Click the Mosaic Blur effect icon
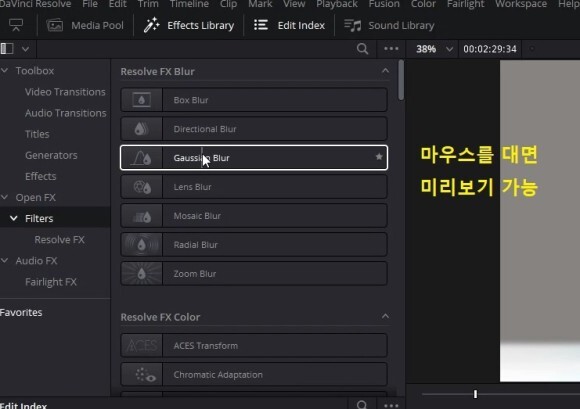This screenshot has width=580, height=409. [x=142, y=216]
